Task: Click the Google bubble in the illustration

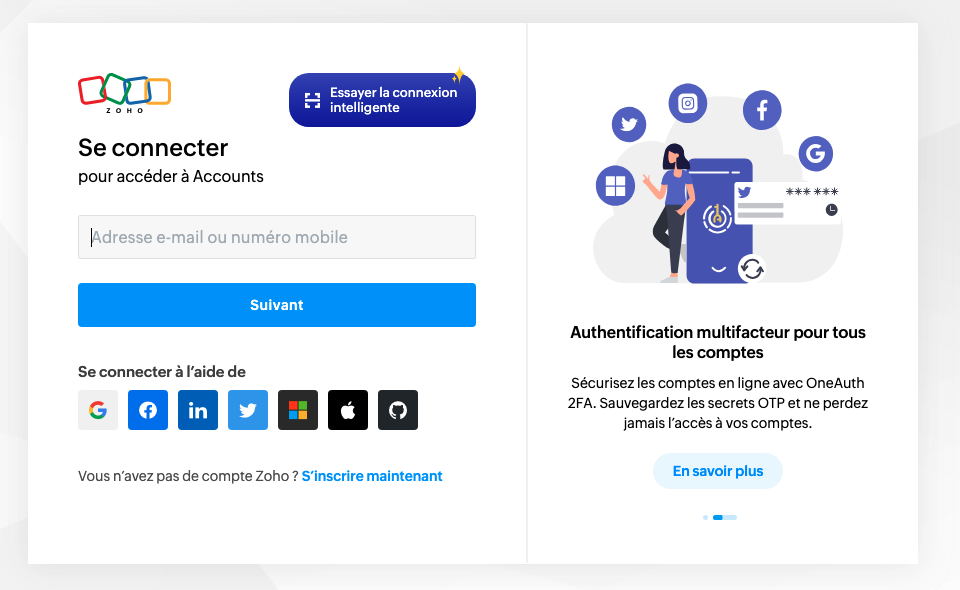Action: (816, 153)
